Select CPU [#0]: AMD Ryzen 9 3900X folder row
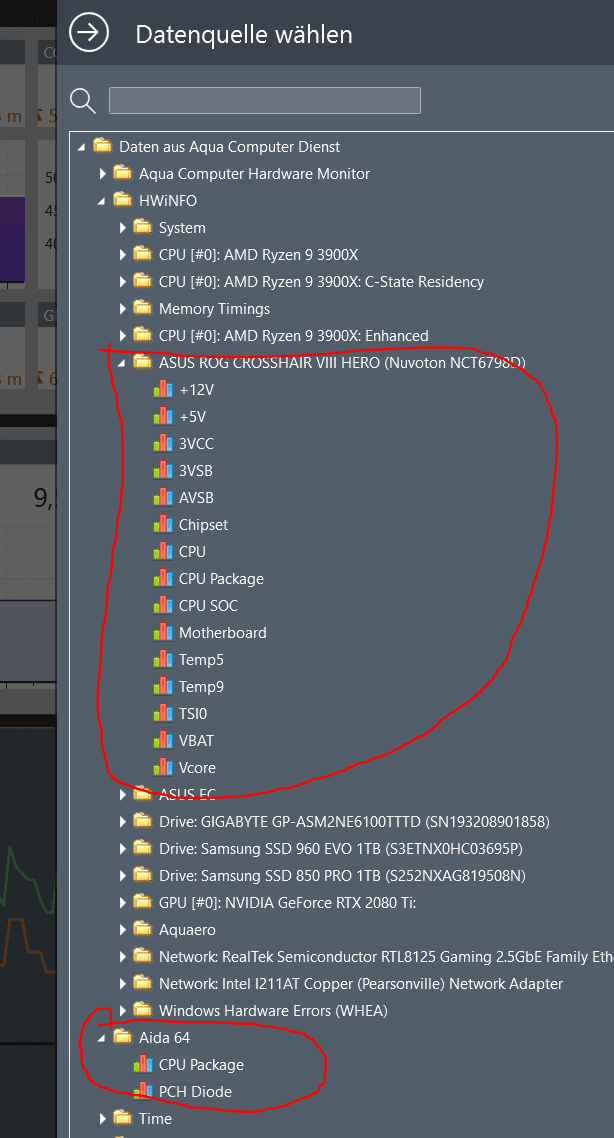Viewport: 614px width, 1138px height. (258, 255)
